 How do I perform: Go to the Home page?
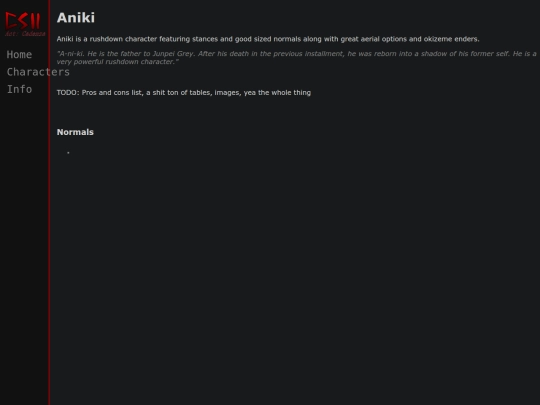pos(19,55)
